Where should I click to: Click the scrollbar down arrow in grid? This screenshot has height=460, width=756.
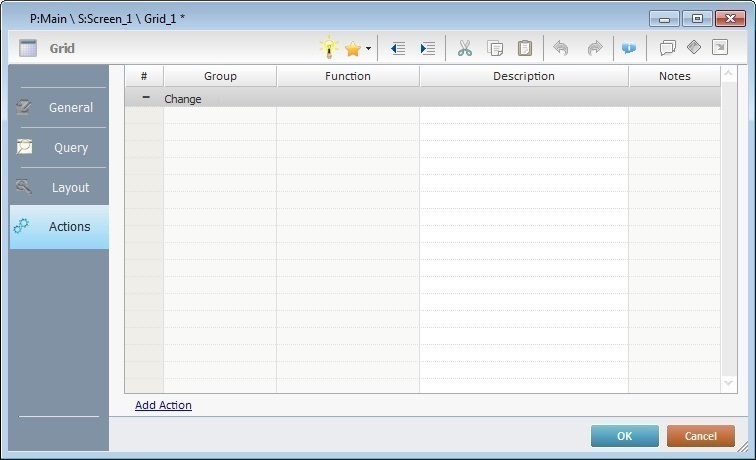click(728, 383)
